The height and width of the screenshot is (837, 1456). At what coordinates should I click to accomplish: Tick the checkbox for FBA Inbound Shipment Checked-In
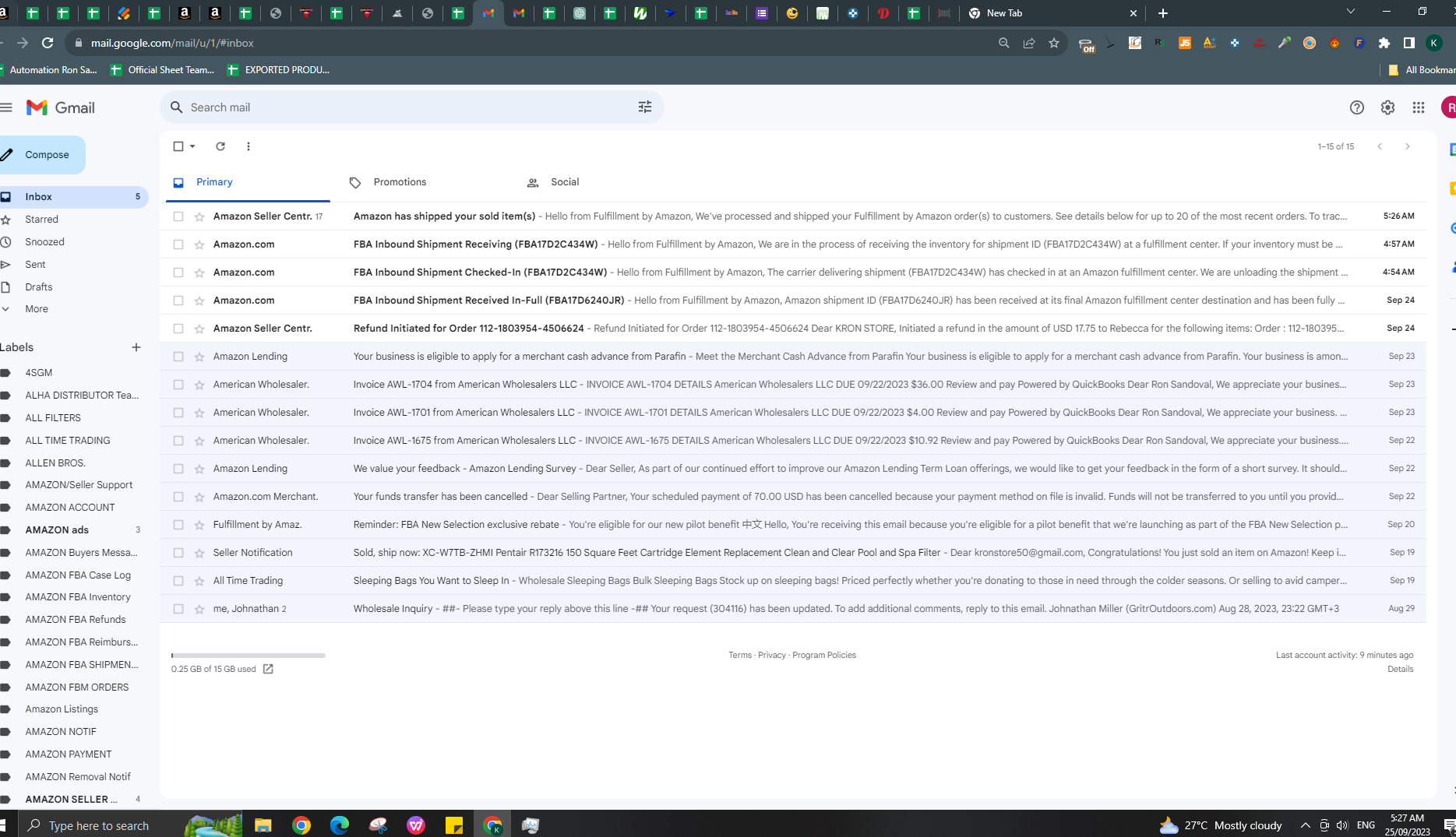coord(178,273)
